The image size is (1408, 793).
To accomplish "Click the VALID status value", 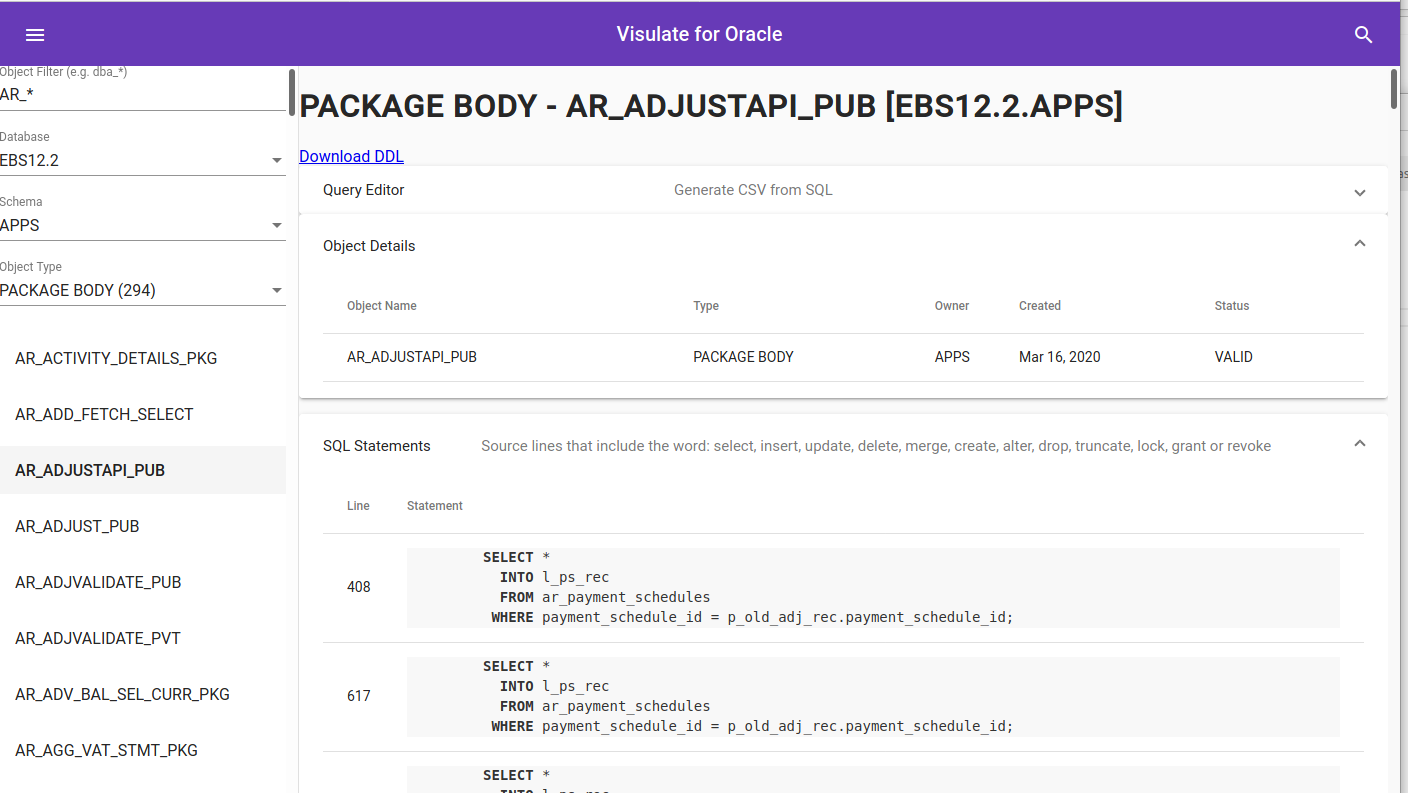I will pos(1233,357).
